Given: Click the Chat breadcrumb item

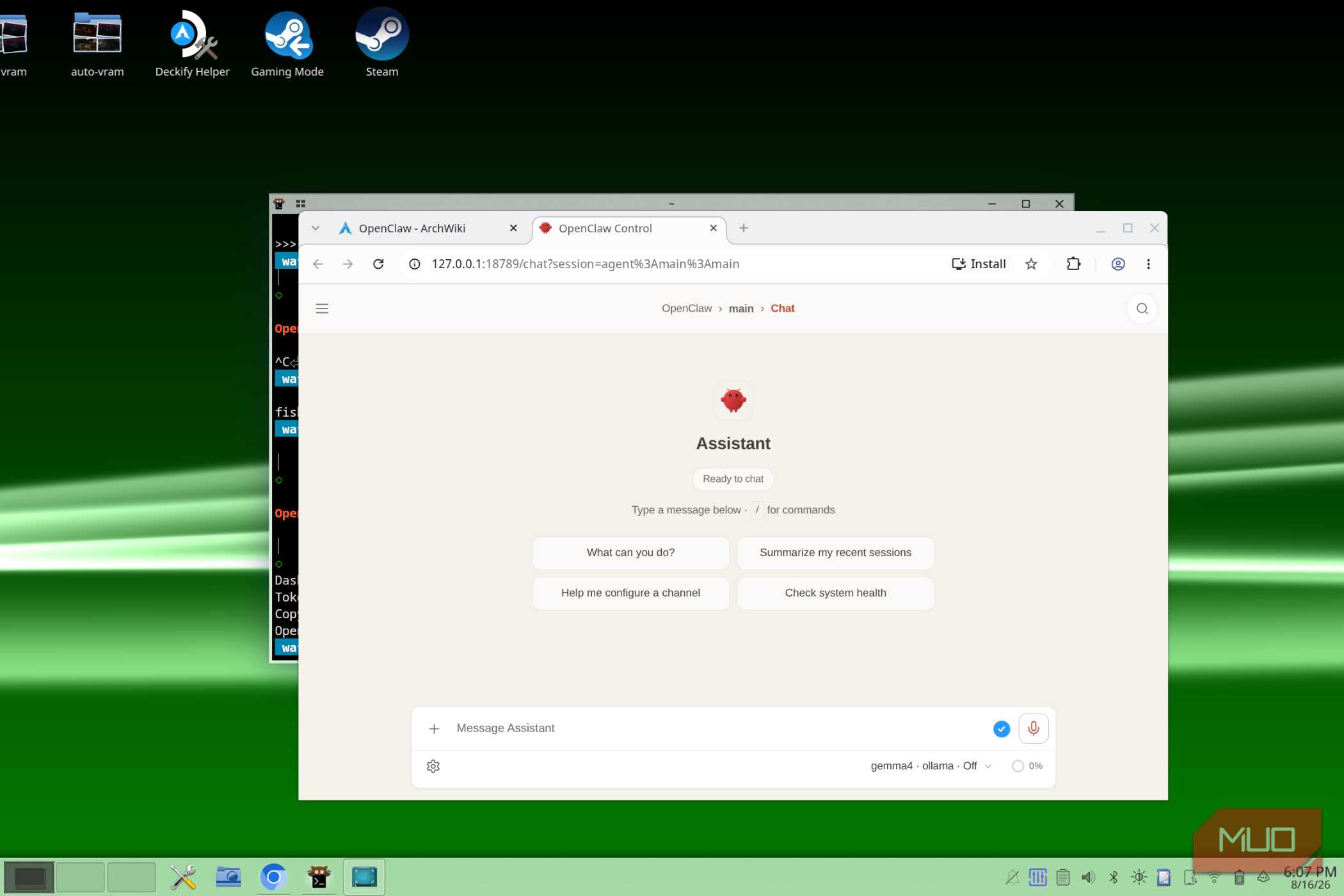Looking at the screenshot, I should pos(783,308).
